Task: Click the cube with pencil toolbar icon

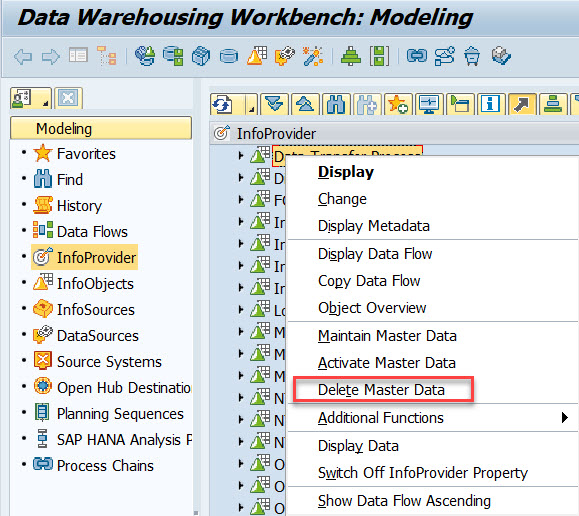Action: point(501,56)
